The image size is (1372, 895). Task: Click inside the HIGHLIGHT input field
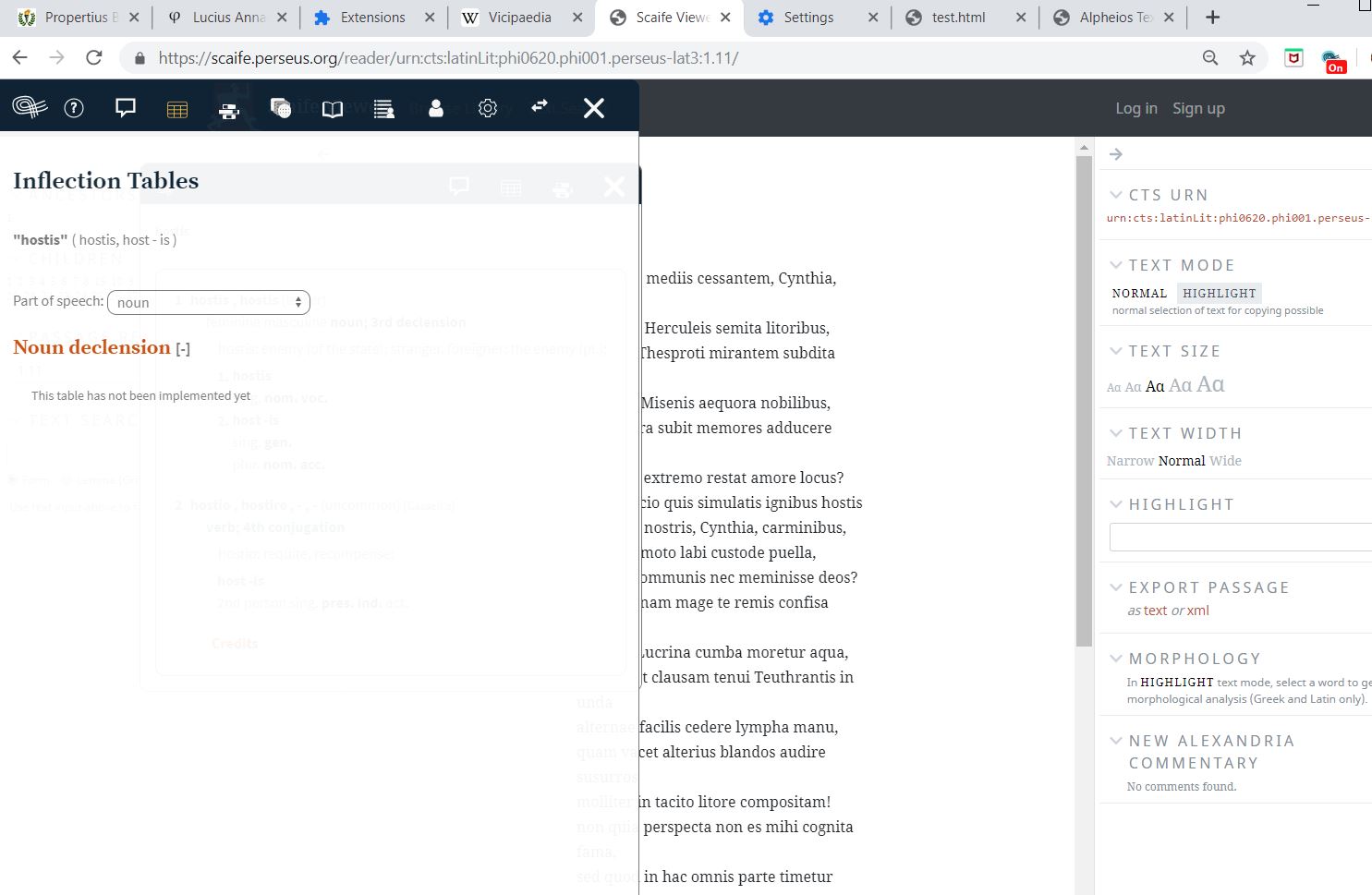[x=1238, y=537]
